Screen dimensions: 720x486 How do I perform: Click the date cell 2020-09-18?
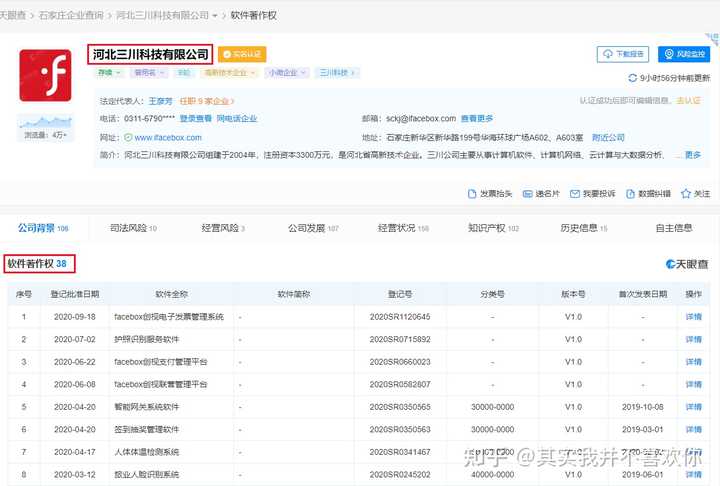tap(75, 316)
